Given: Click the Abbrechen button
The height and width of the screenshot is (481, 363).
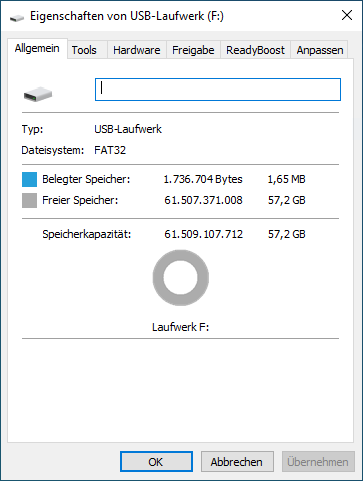Looking at the screenshot, I should (x=237, y=462).
